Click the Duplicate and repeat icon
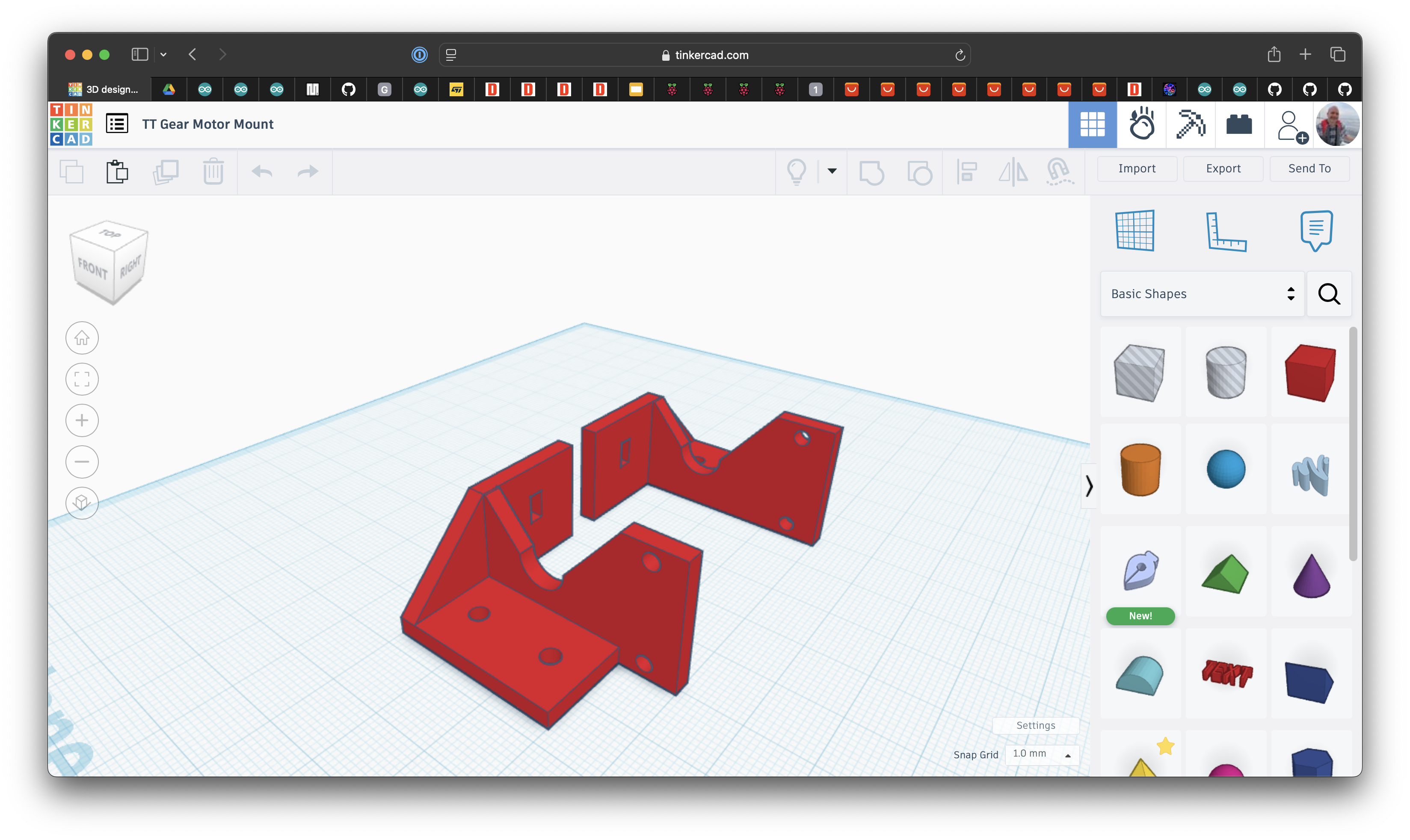Viewport: 1410px width, 840px height. click(166, 172)
